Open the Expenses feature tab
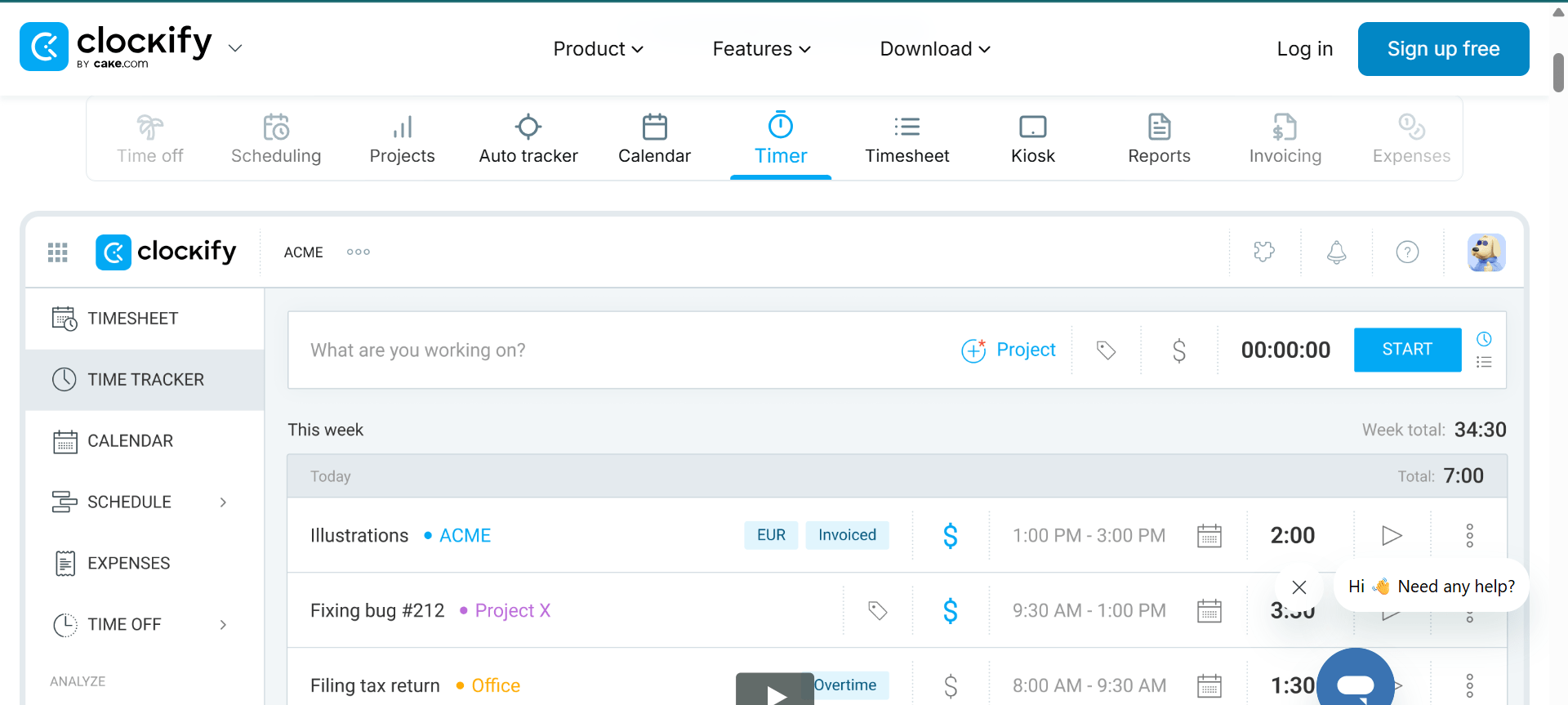The height and width of the screenshot is (705, 1568). click(x=1411, y=139)
